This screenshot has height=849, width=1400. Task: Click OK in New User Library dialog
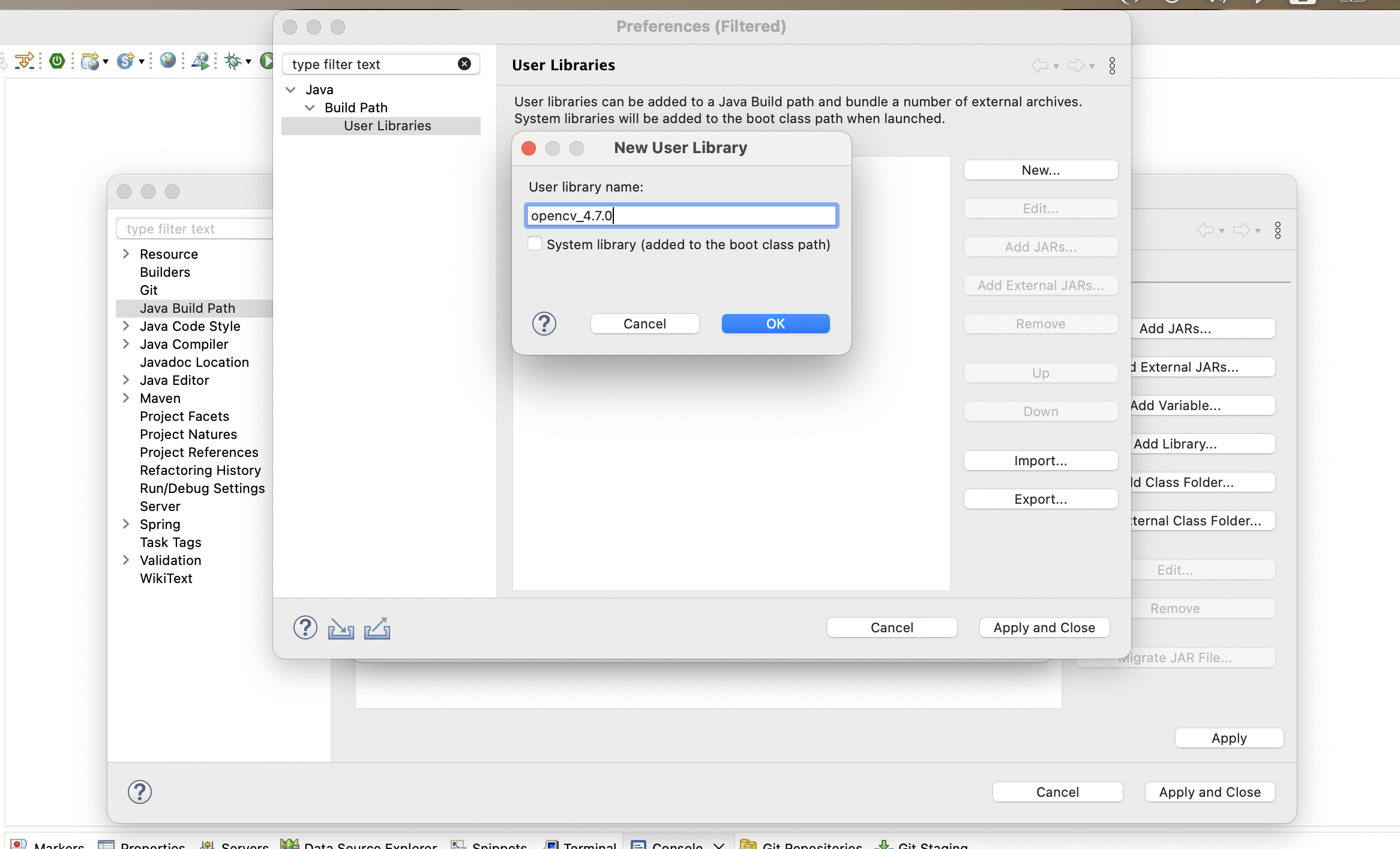tap(775, 324)
